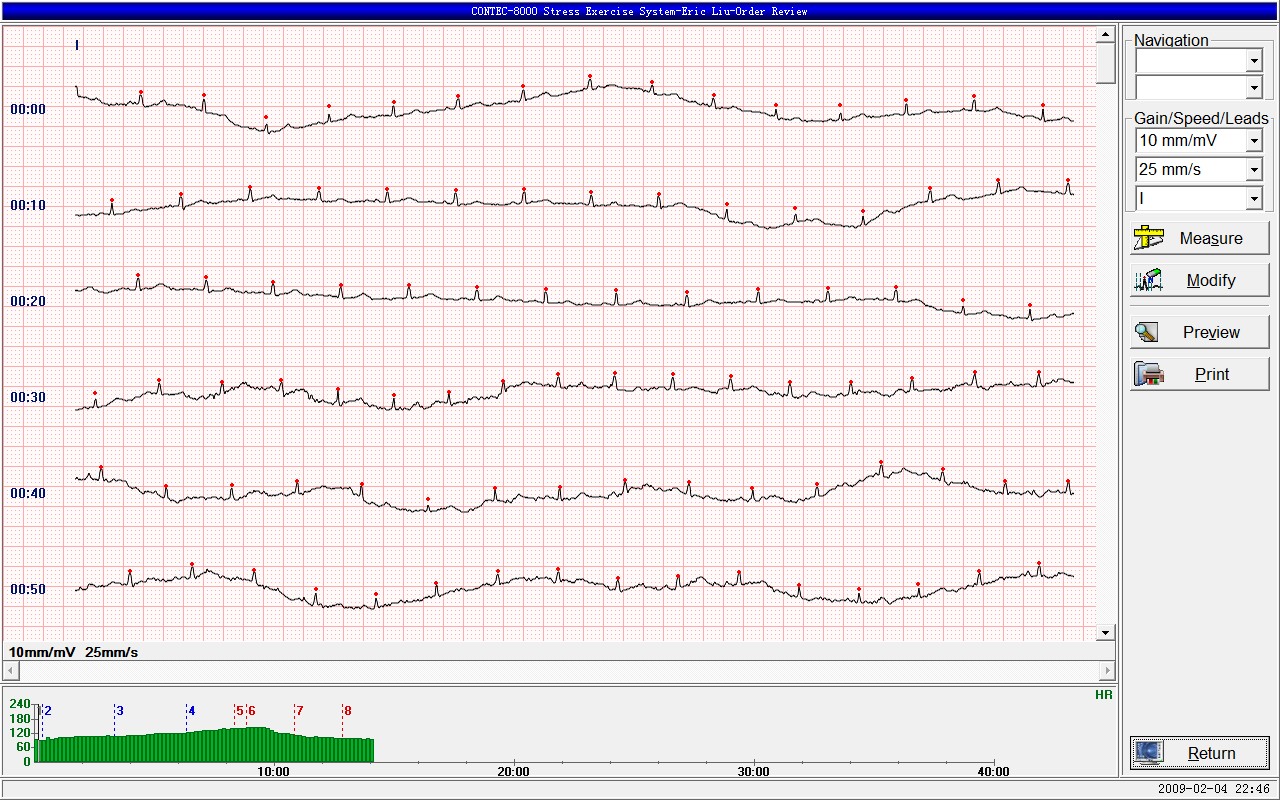Click the vertical scrollbar thumb

(x=1105, y=64)
